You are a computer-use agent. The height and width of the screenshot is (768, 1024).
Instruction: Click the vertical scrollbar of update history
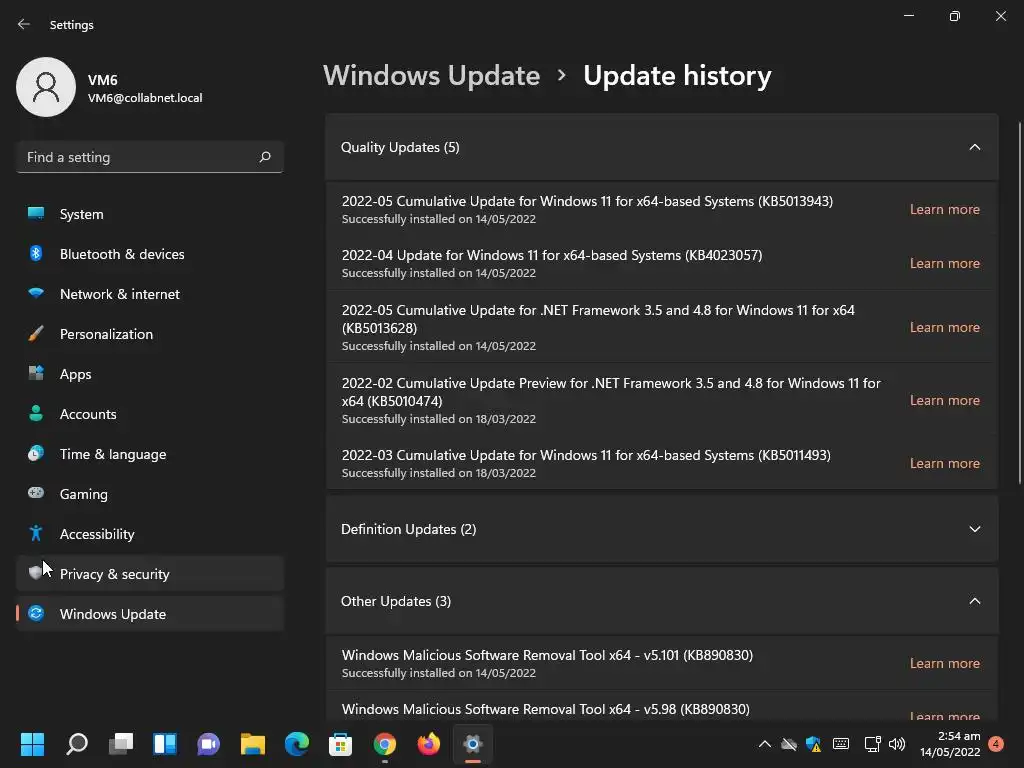point(1019,304)
